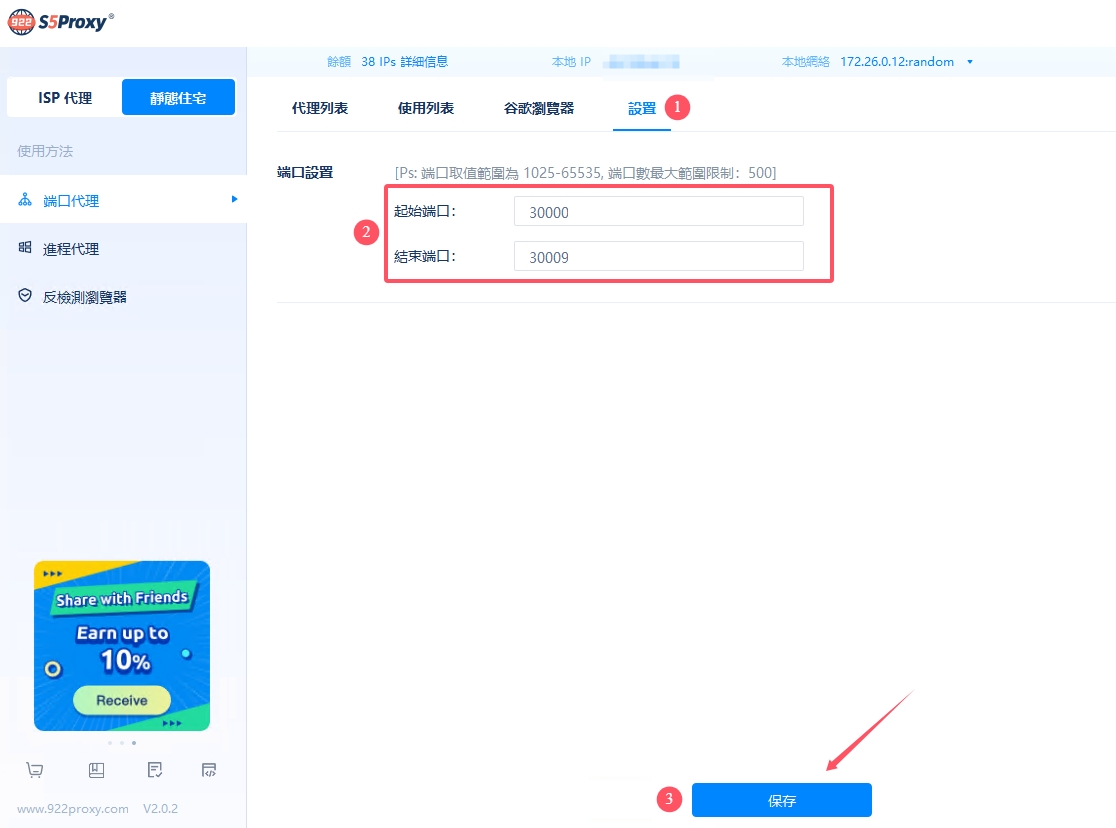Open the bookmark guide book icon
Screen dimensions: 1116x828
click(x=96, y=770)
